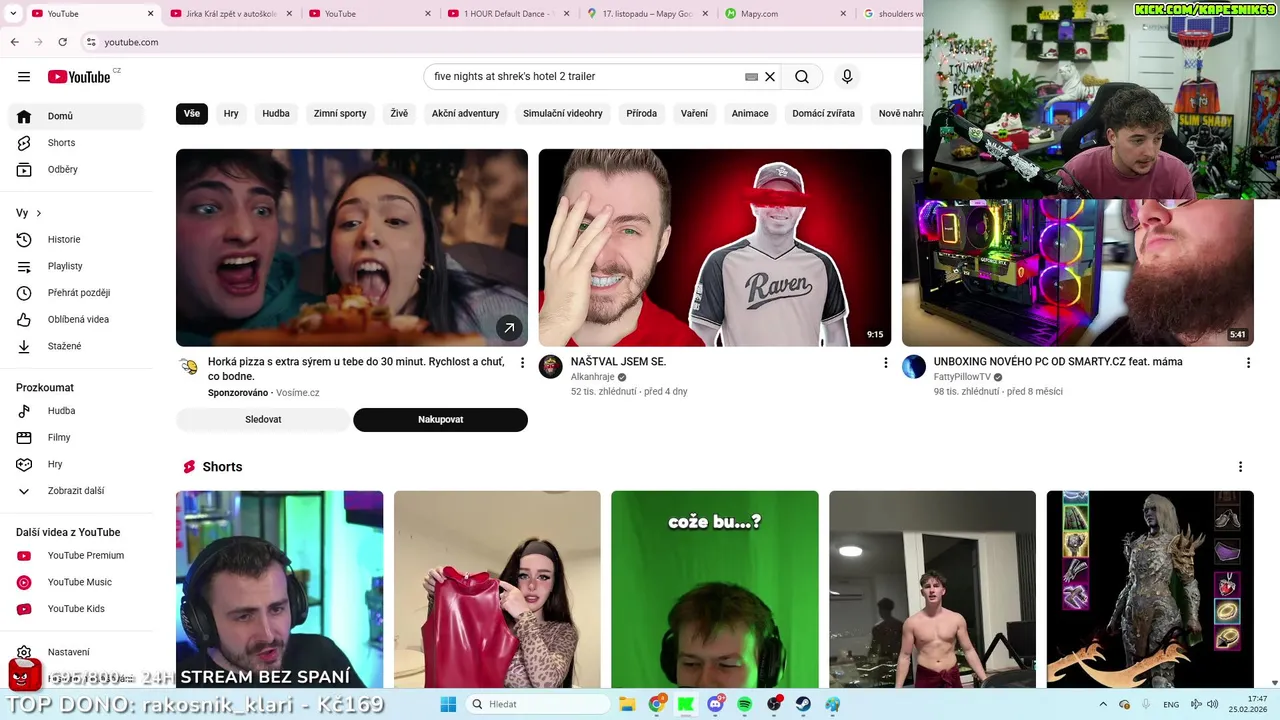Show hidden system tray icons chevron
The height and width of the screenshot is (720, 1280).
[x=1103, y=704]
